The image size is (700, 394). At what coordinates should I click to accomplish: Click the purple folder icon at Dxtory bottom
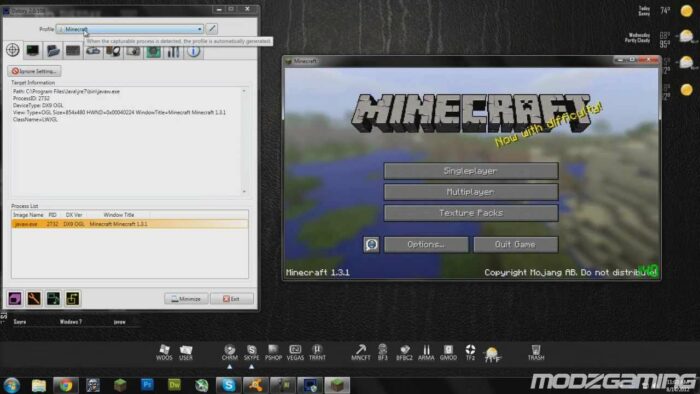[x=14, y=299]
